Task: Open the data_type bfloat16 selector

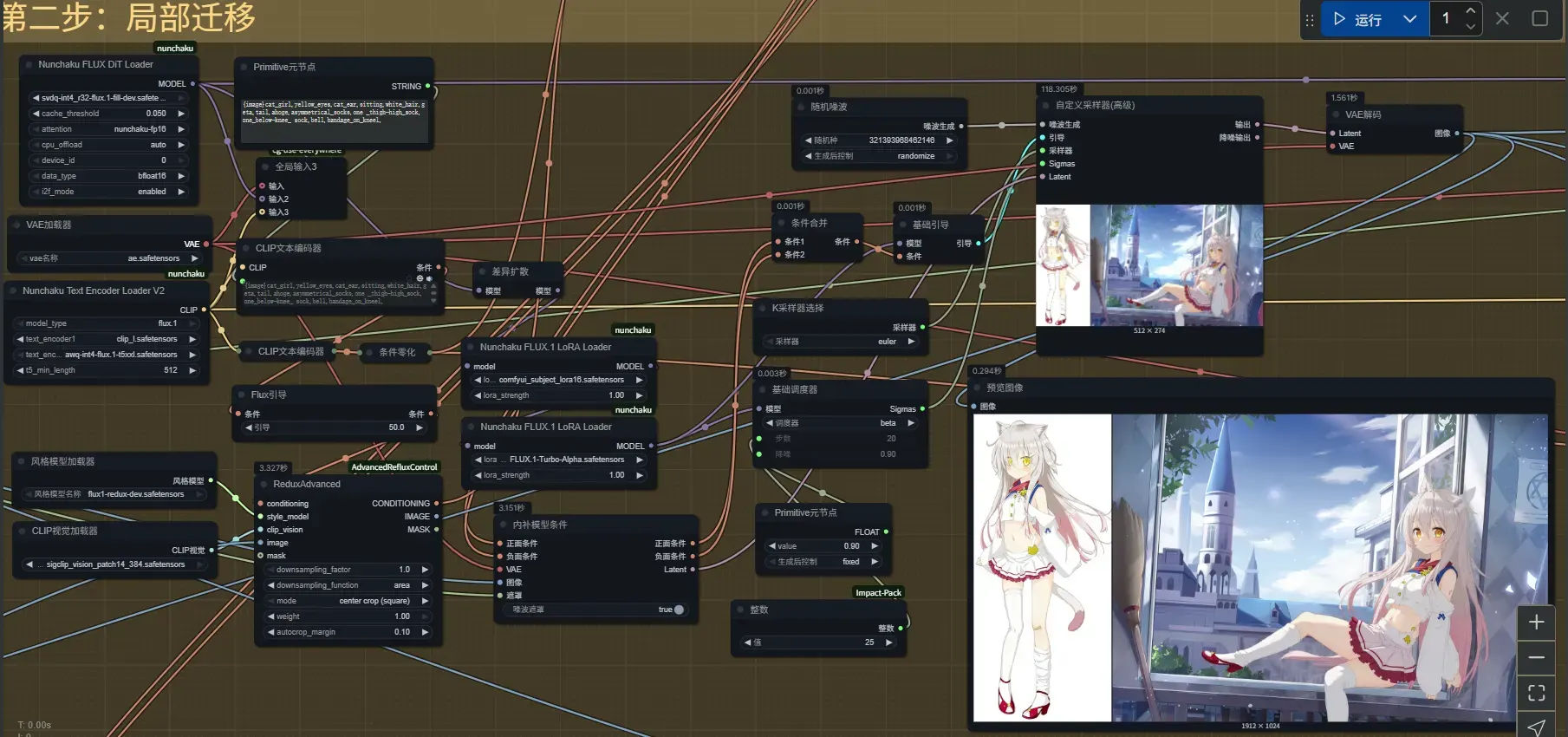Action: coord(109,176)
